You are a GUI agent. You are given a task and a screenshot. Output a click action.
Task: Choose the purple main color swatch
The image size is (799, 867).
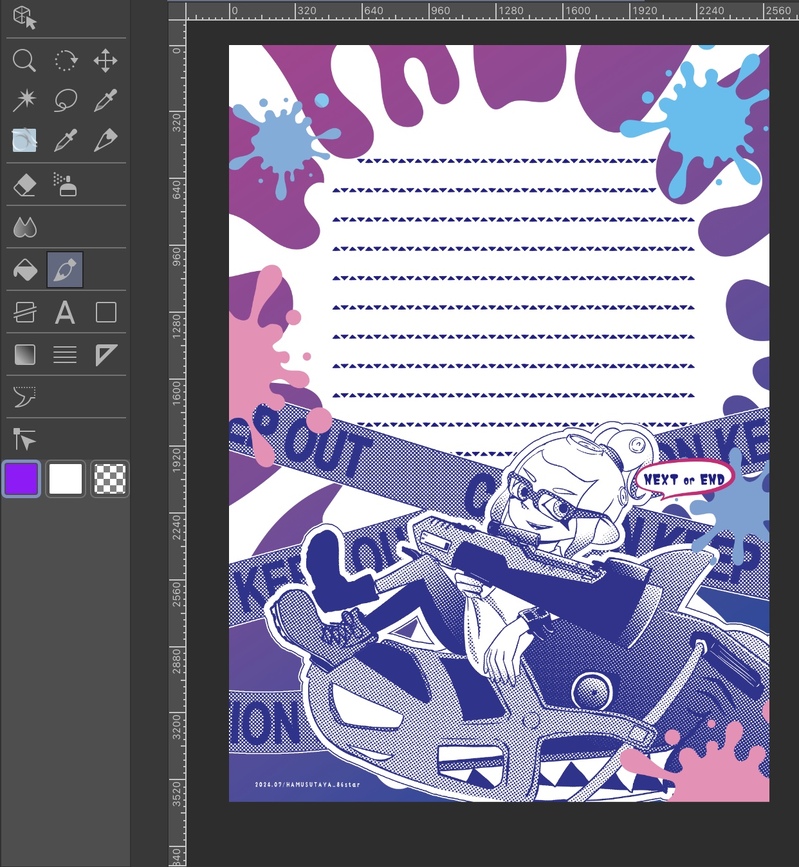22,479
